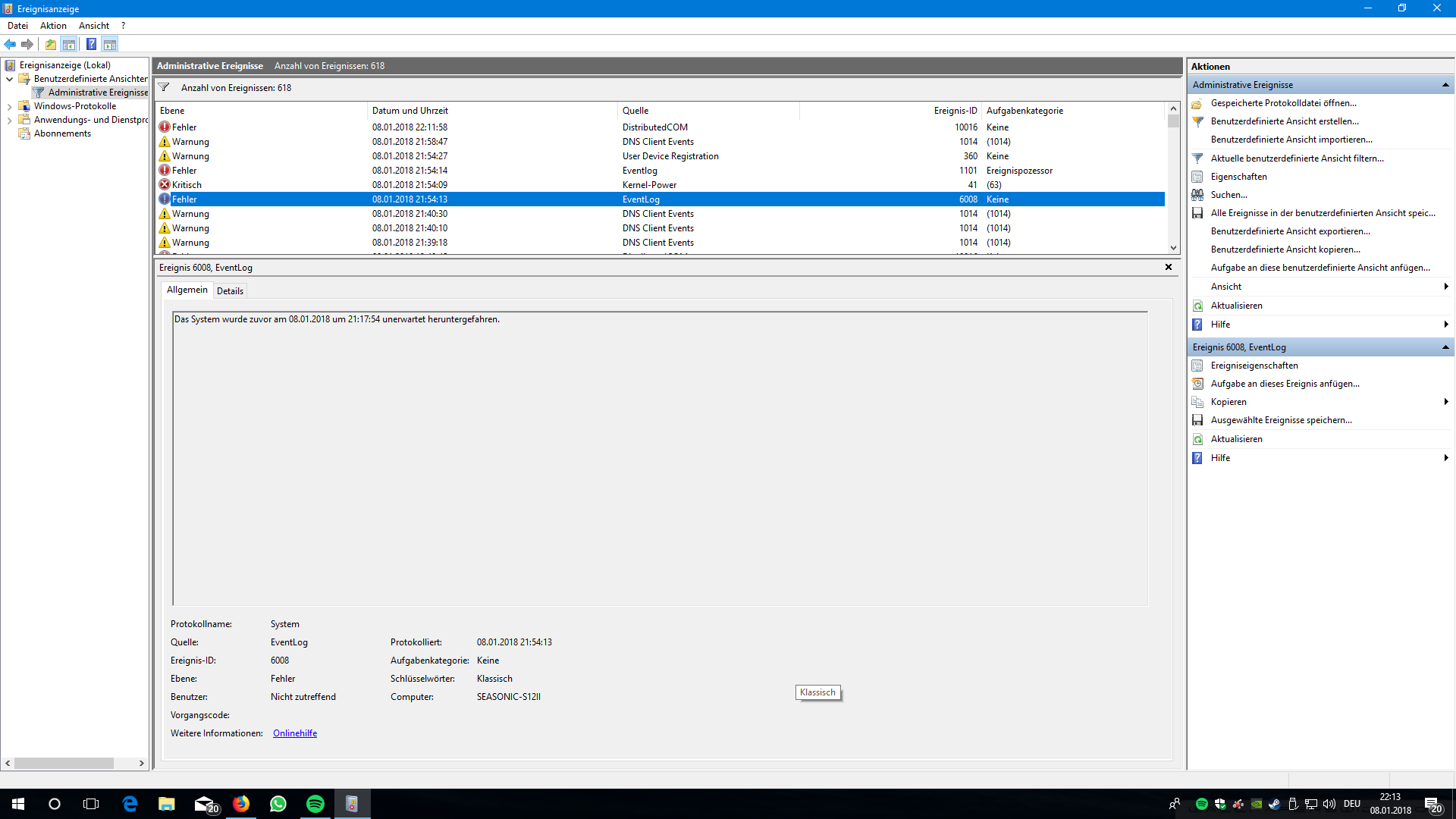Click the blue help toolbar icon
The image size is (1456, 819).
pos(91,44)
